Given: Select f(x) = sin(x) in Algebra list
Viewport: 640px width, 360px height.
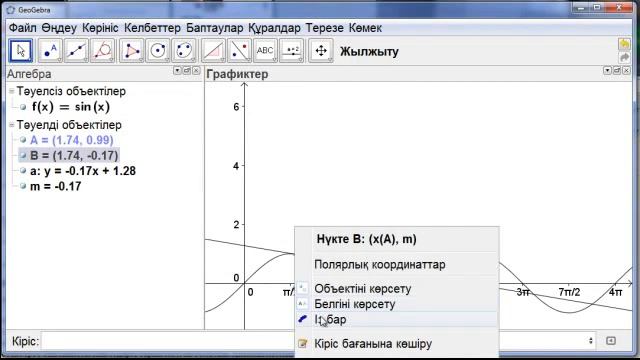Looking at the screenshot, I should coord(71,107).
